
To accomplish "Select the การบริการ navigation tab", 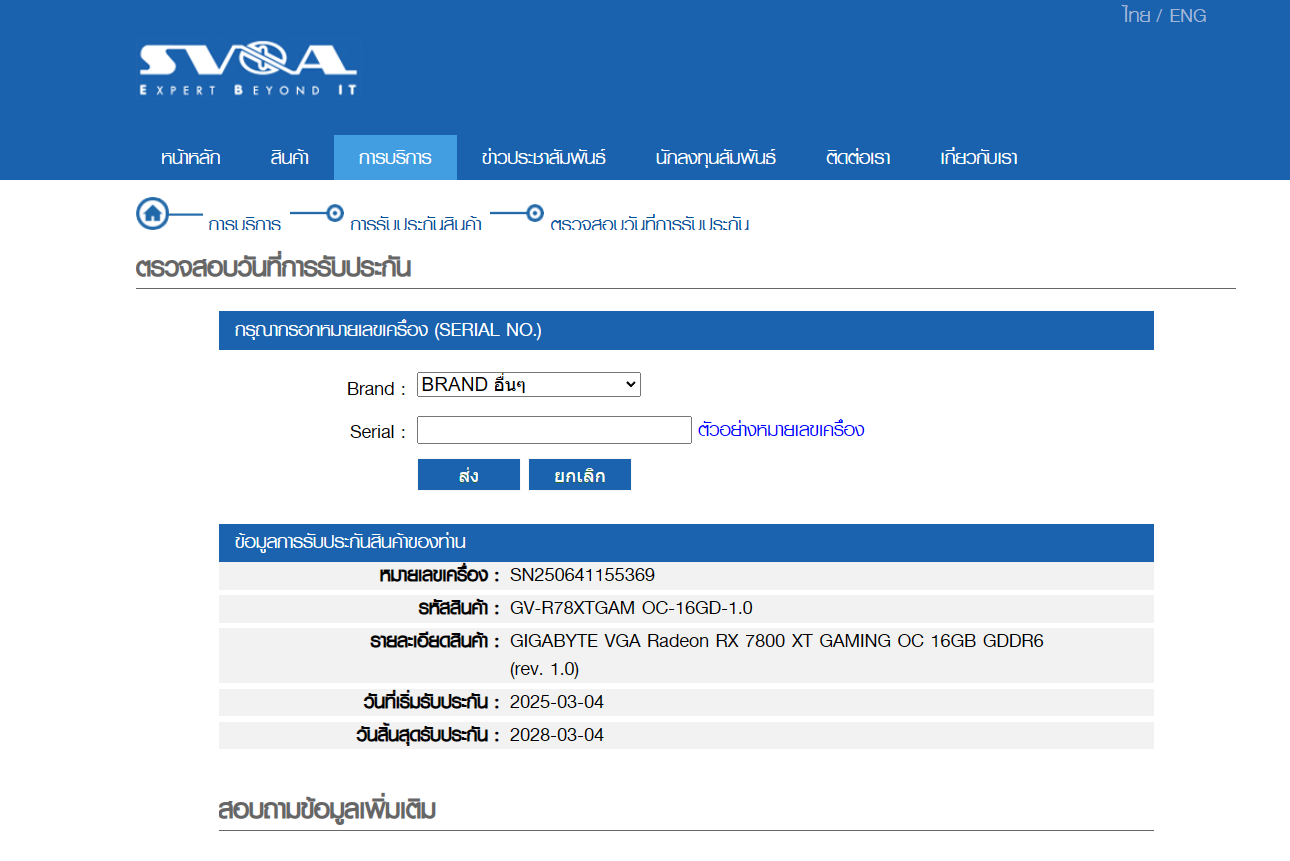I will (395, 158).
